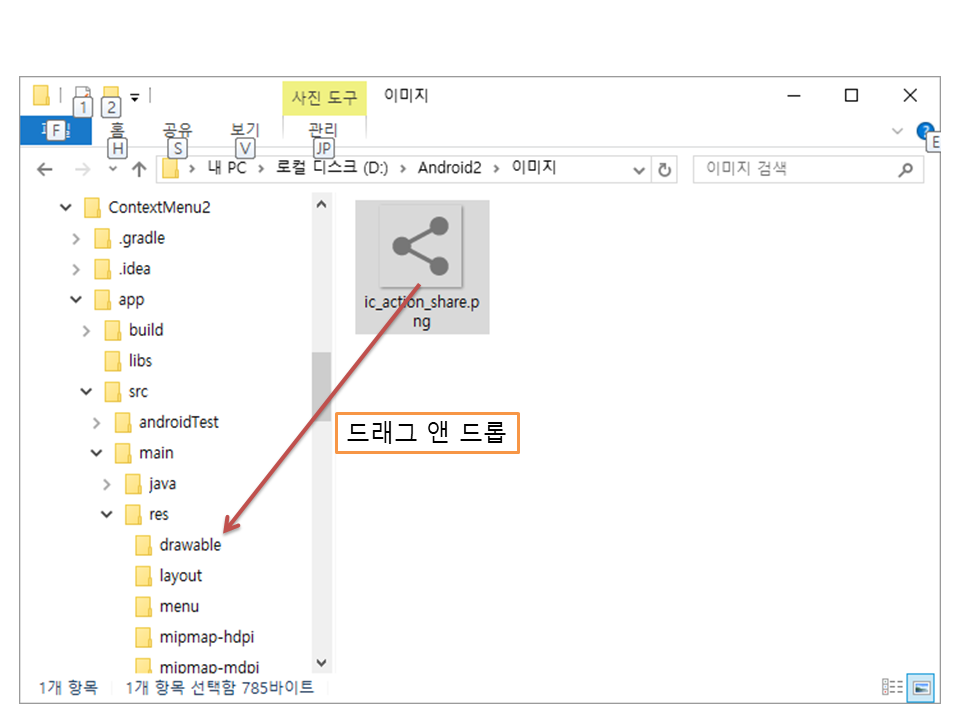This screenshot has height=720, width=960.
Task: Click the refresh button beside address bar
Action: pos(664,170)
